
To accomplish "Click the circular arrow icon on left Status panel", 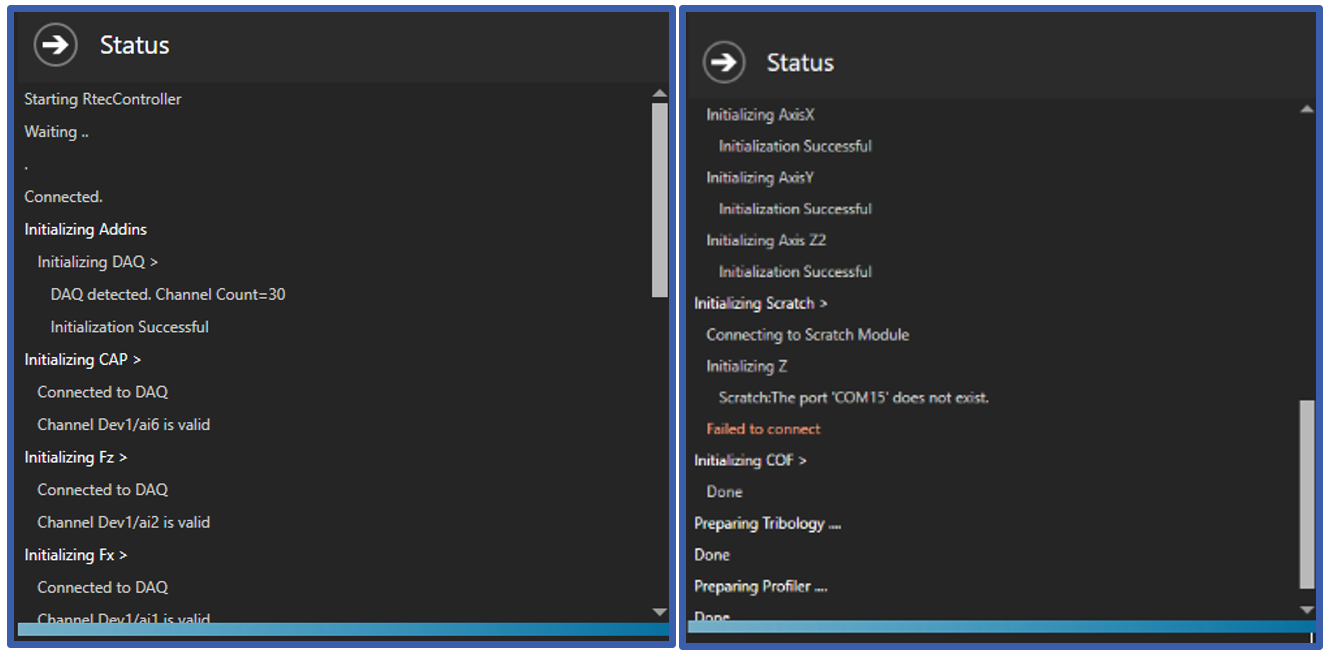I will coord(54,44).
